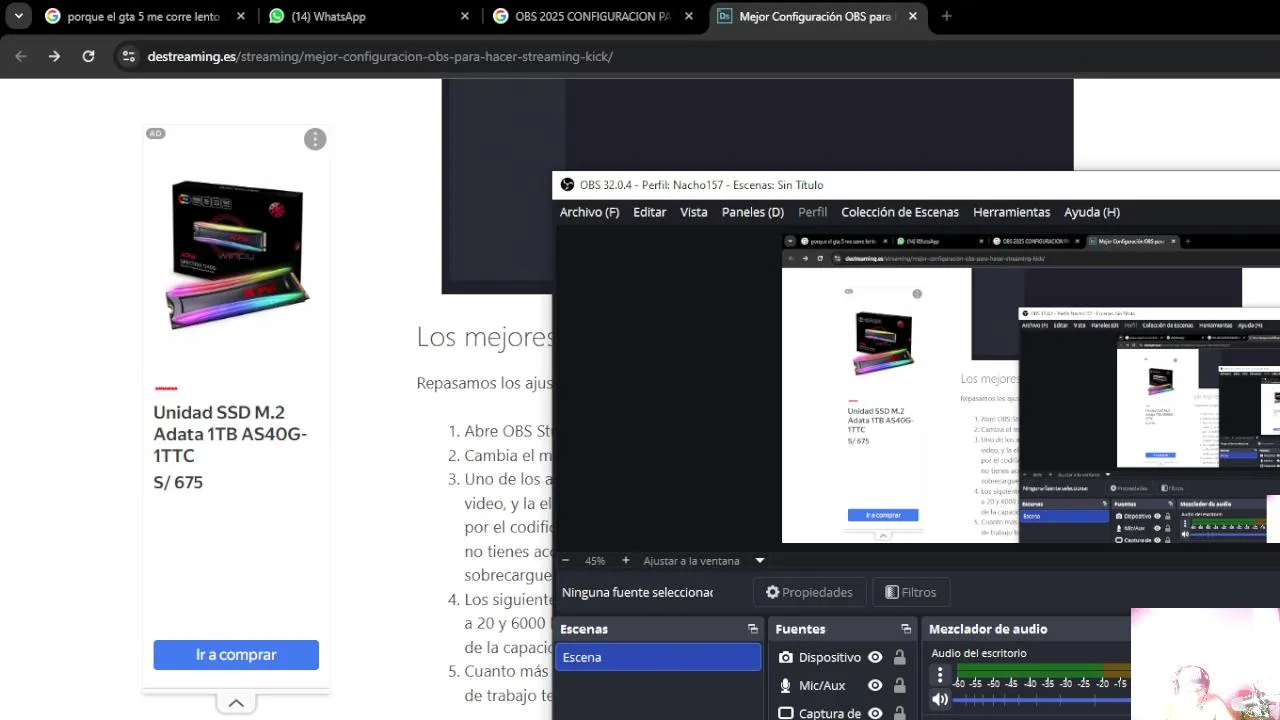Toggle visibility of 'Captura de' source
Screen dimensions: 1280x720
(875, 713)
